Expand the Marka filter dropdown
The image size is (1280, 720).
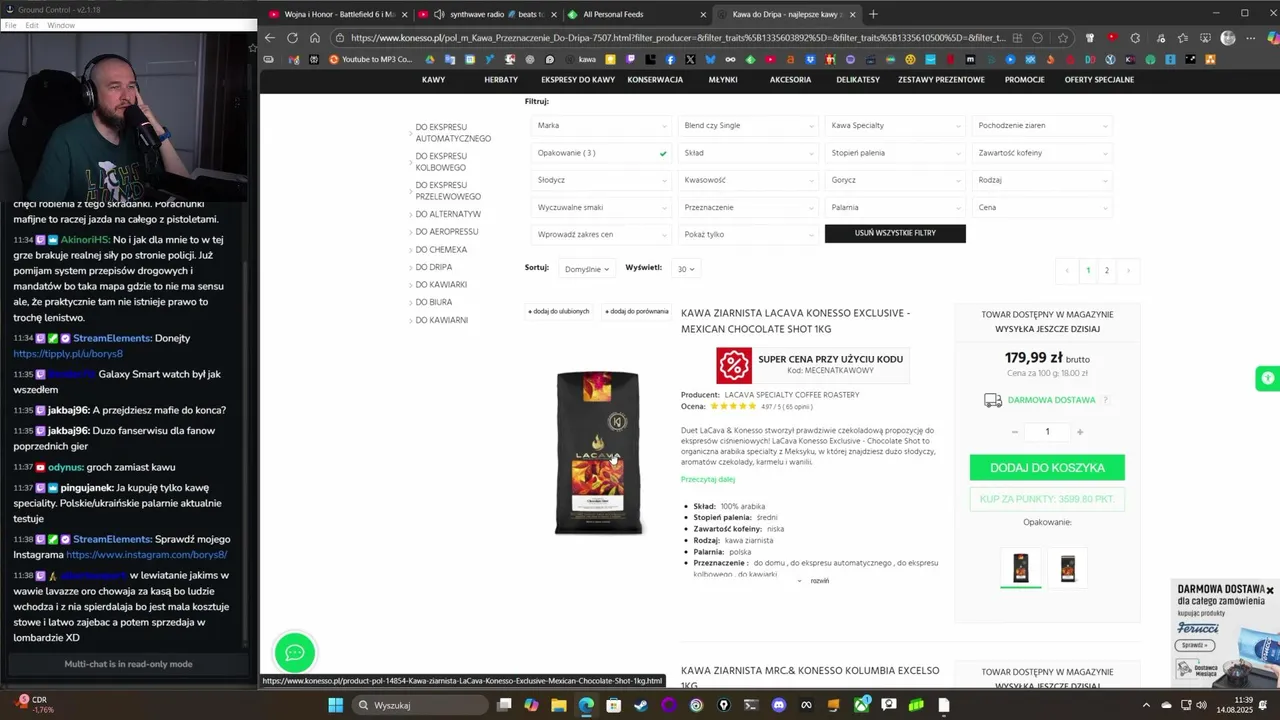coord(602,126)
